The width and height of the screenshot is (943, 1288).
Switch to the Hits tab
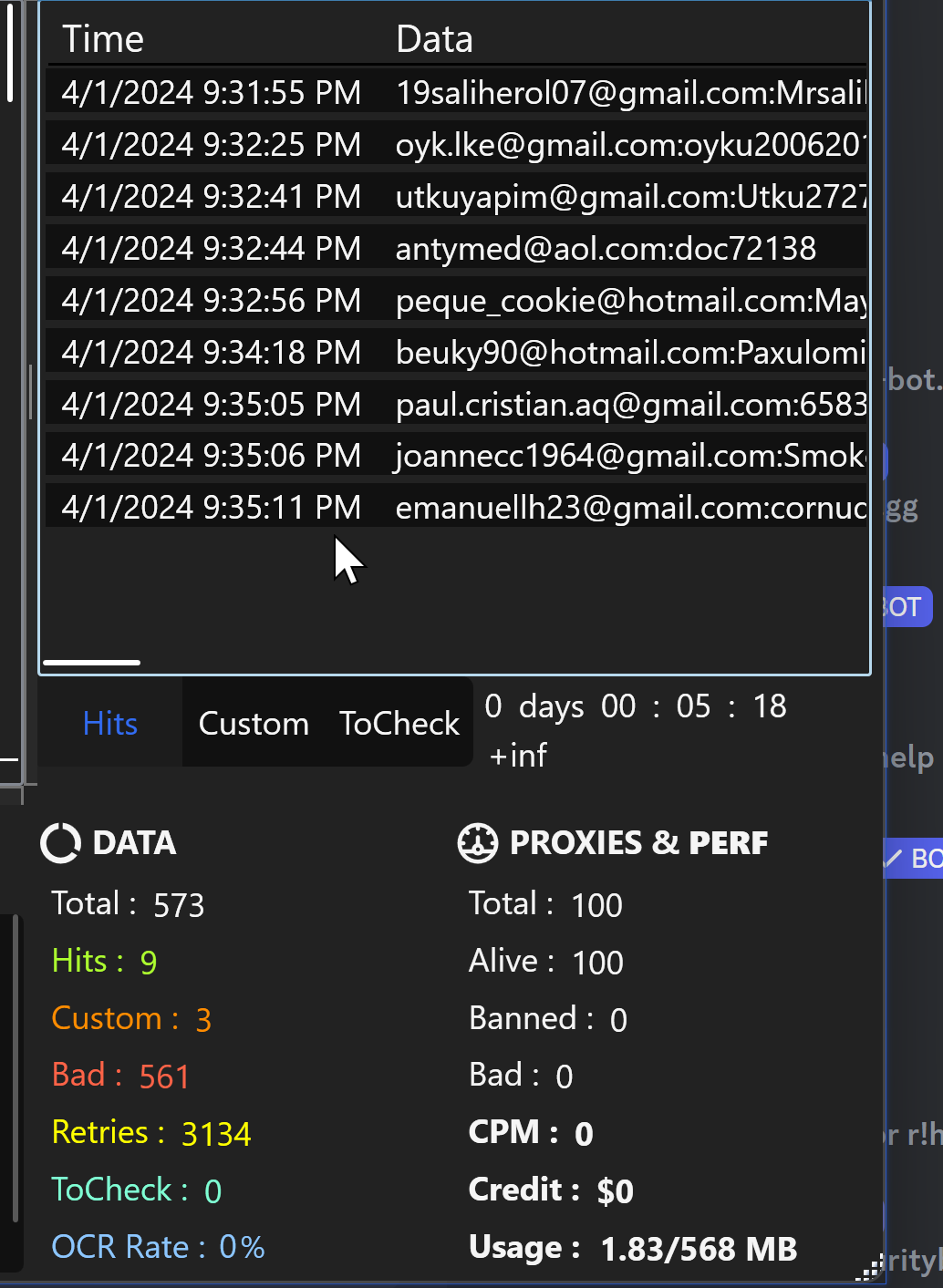tap(109, 724)
